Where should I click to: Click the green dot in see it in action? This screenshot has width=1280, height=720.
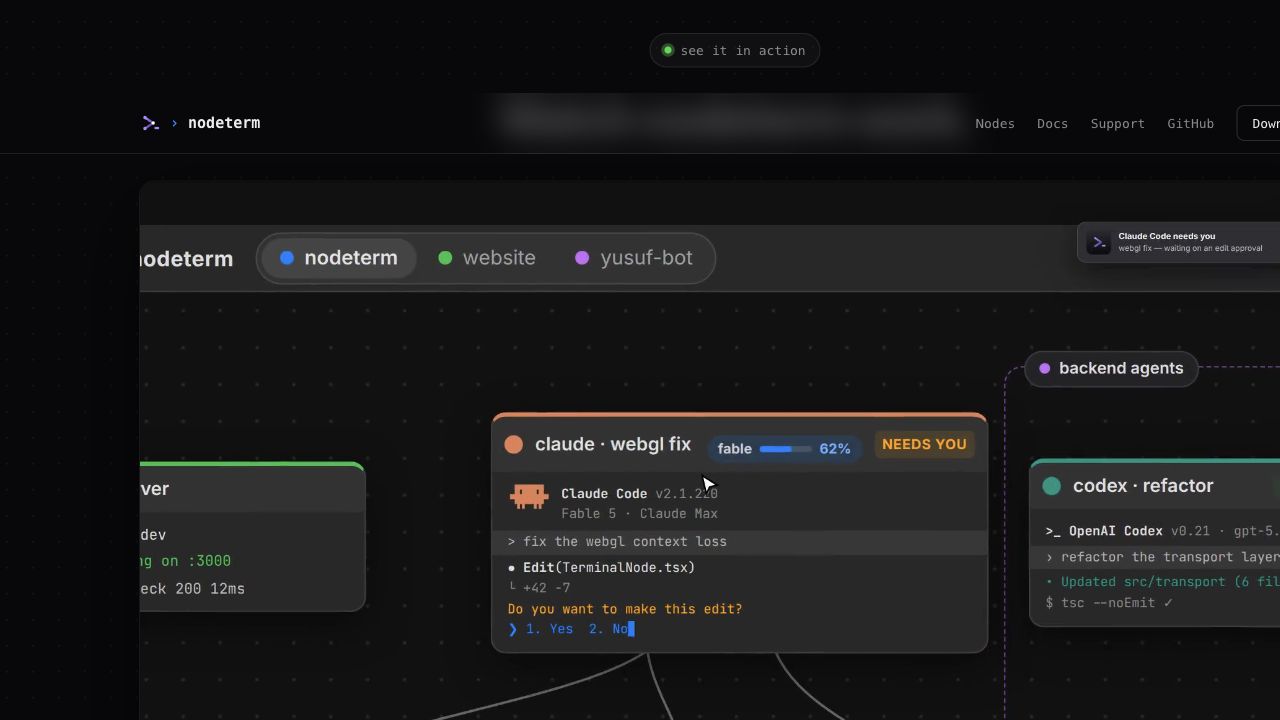(668, 50)
